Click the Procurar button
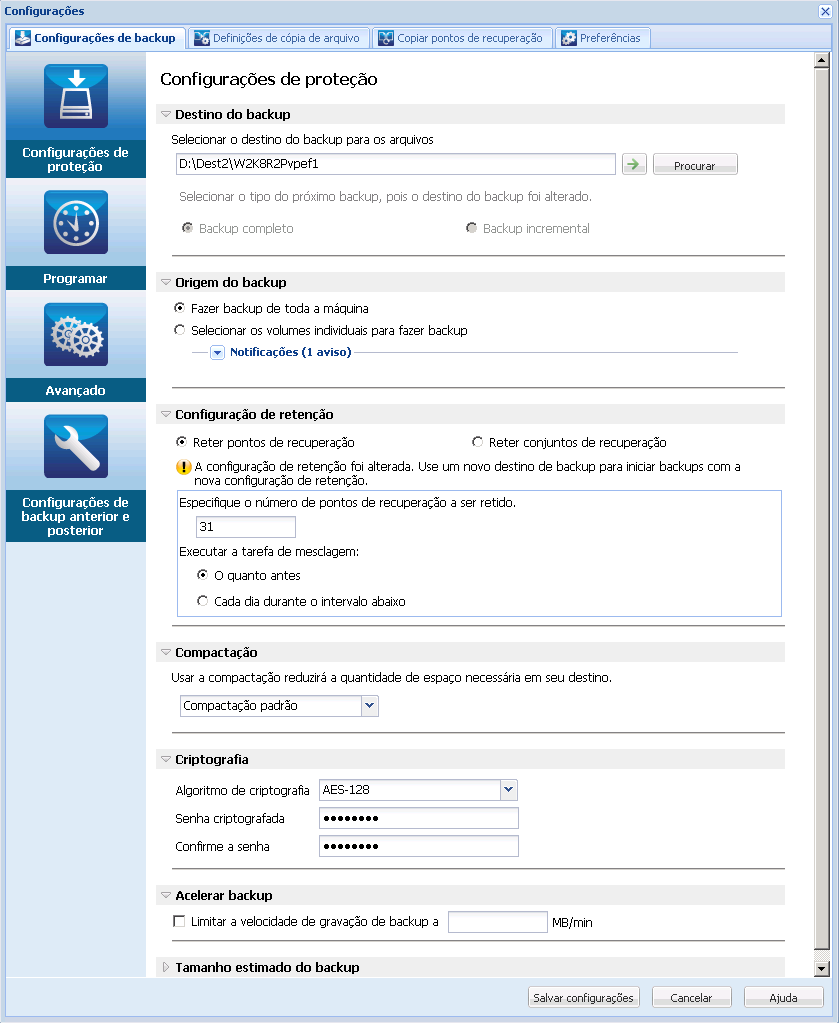Screen dimensions: 839x1023 tap(695, 163)
